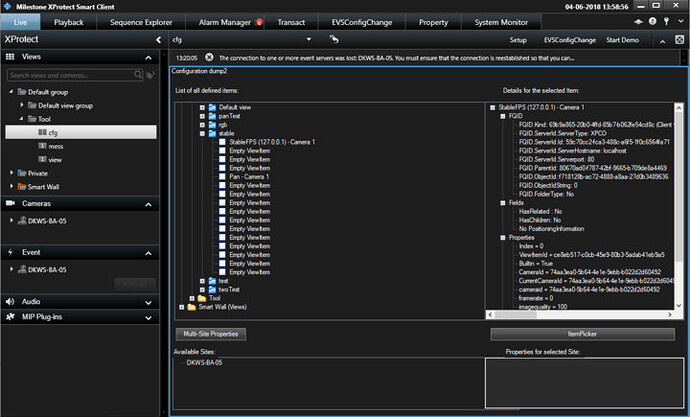Open the cfg view dropdown arrow
This screenshot has width=690, height=417.
[309, 39]
